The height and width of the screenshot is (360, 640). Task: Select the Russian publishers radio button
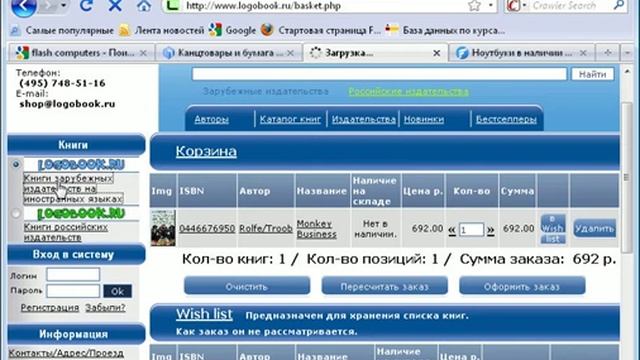point(16,213)
